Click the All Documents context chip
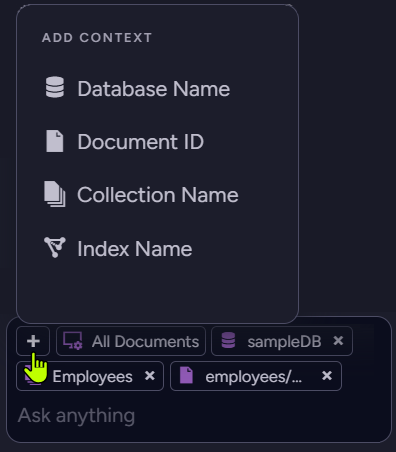This screenshot has width=396, height=452. [x=131, y=341]
